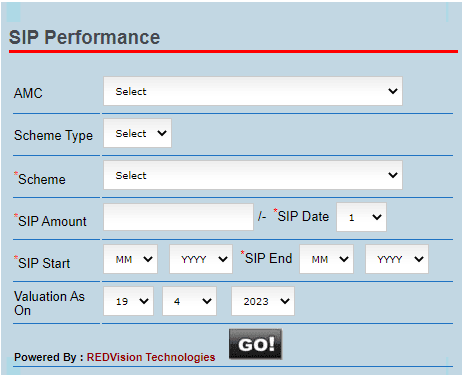Open SIP End month dropdown
The image size is (462, 375).
(326, 259)
